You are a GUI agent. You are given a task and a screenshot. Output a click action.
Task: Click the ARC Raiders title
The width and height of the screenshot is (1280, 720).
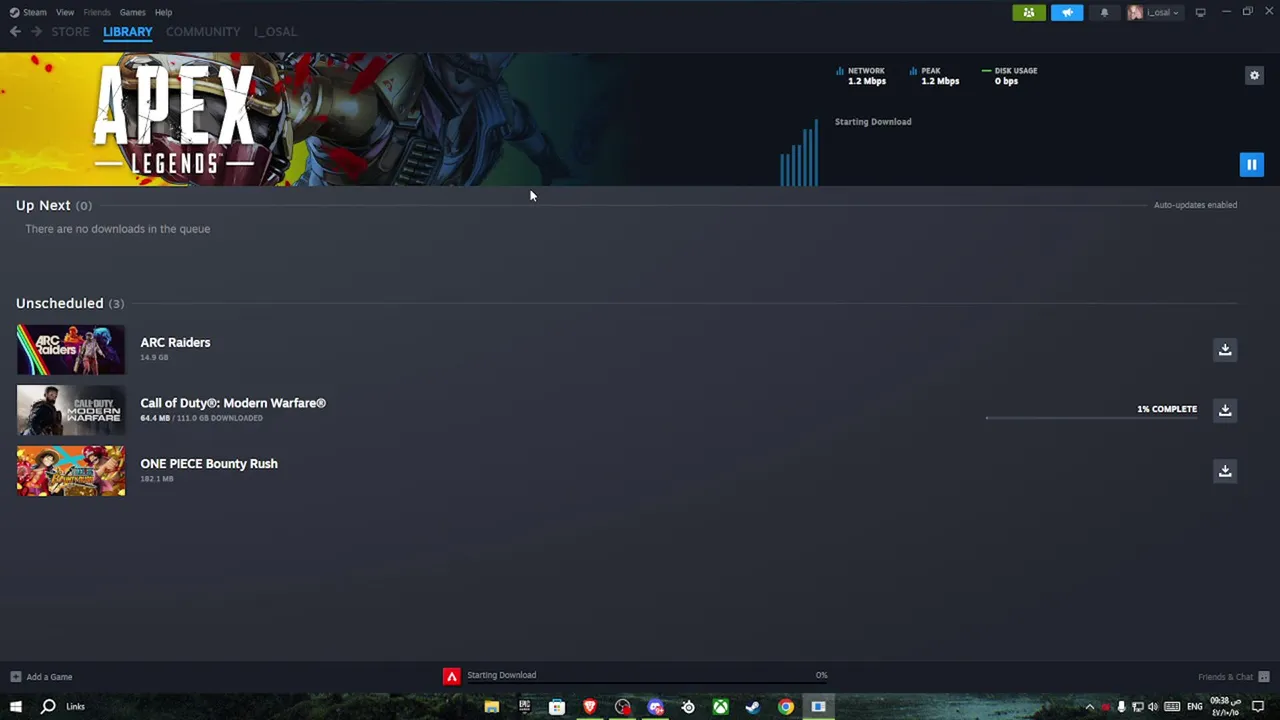point(175,342)
